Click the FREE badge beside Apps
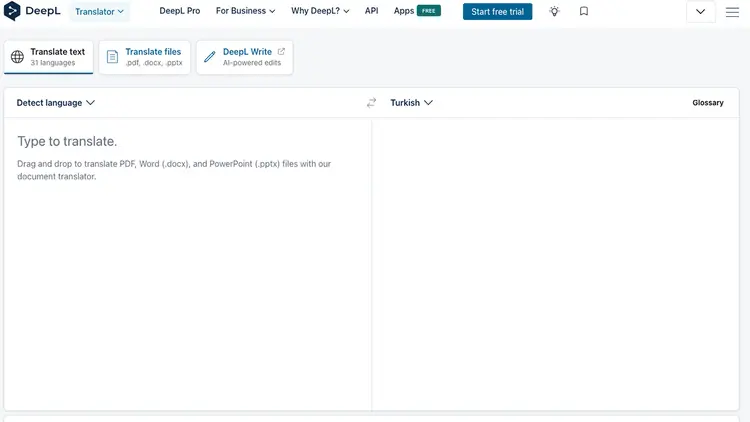This screenshot has width=750, height=422. [429, 11]
